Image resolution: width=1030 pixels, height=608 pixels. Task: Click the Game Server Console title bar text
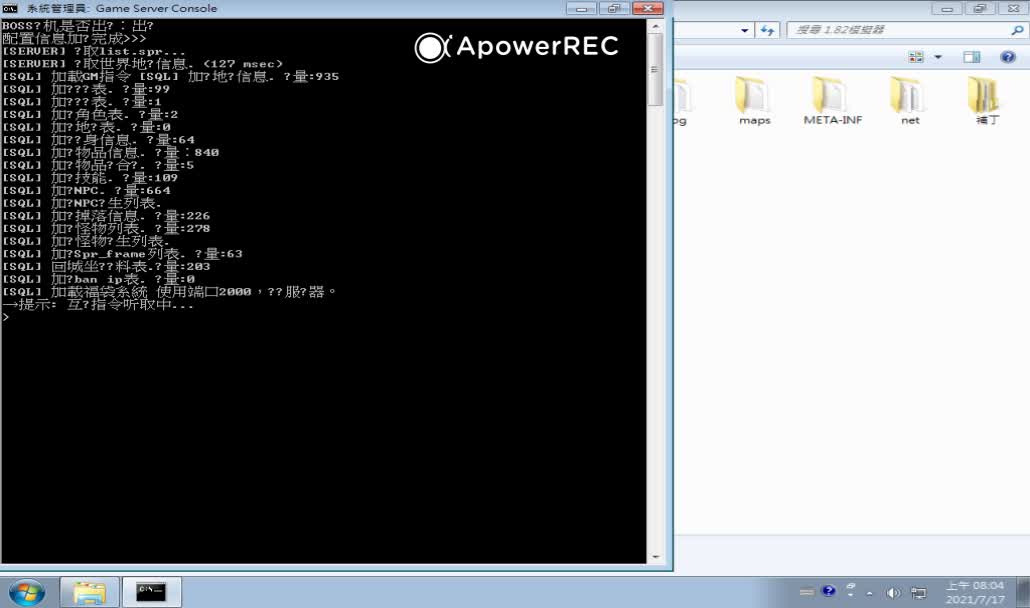click(x=122, y=9)
